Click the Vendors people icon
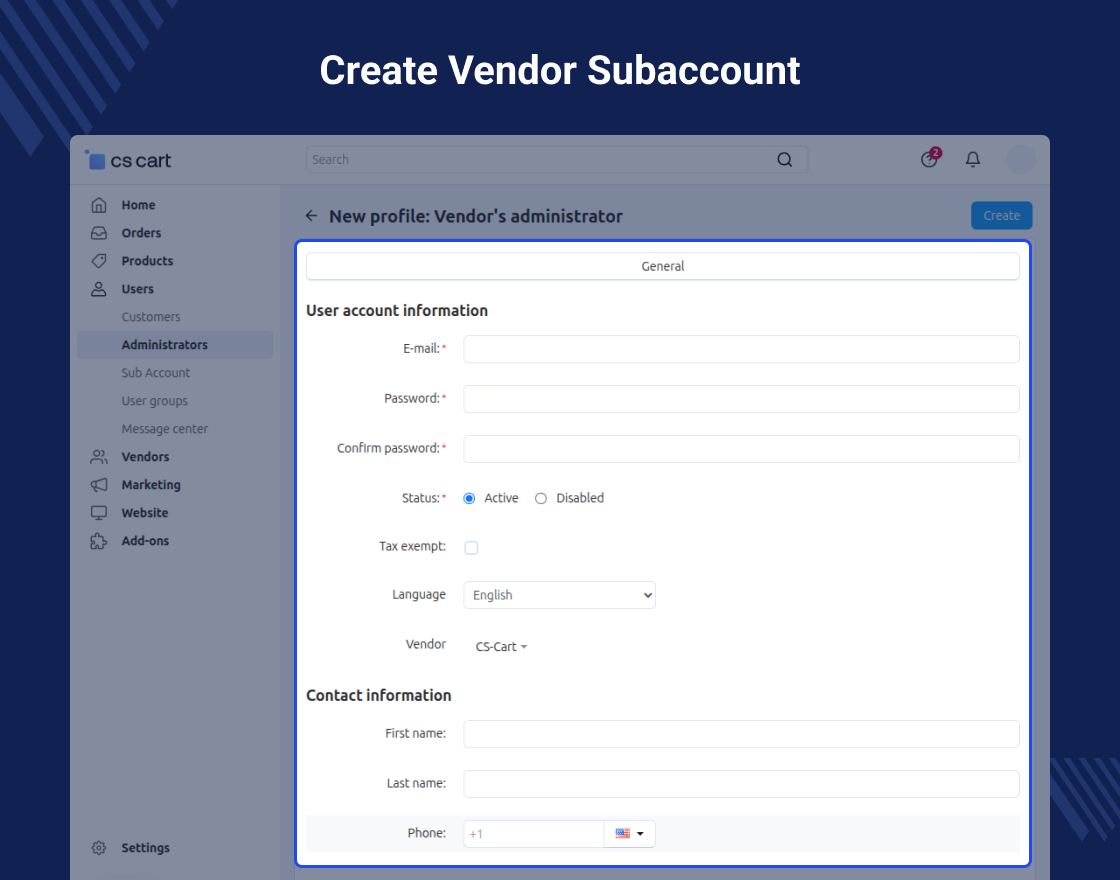The height and width of the screenshot is (880, 1120). coord(99,456)
